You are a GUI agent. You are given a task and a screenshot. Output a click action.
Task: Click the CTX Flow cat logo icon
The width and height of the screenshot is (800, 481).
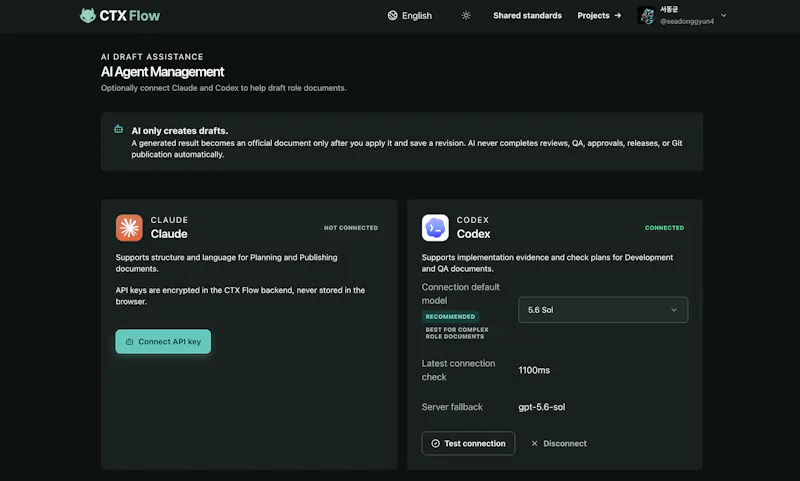[x=88, y=15]
